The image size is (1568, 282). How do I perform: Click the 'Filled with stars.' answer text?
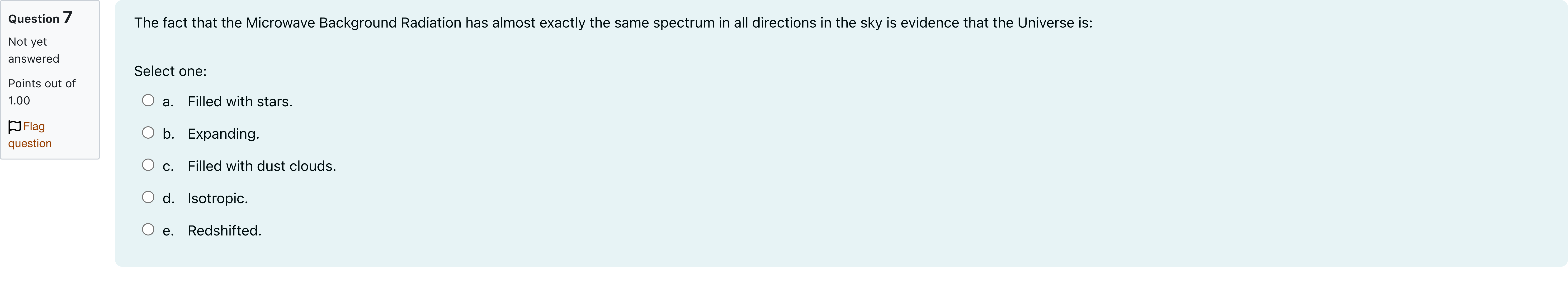pyautogui.click(x=240, y=102)
